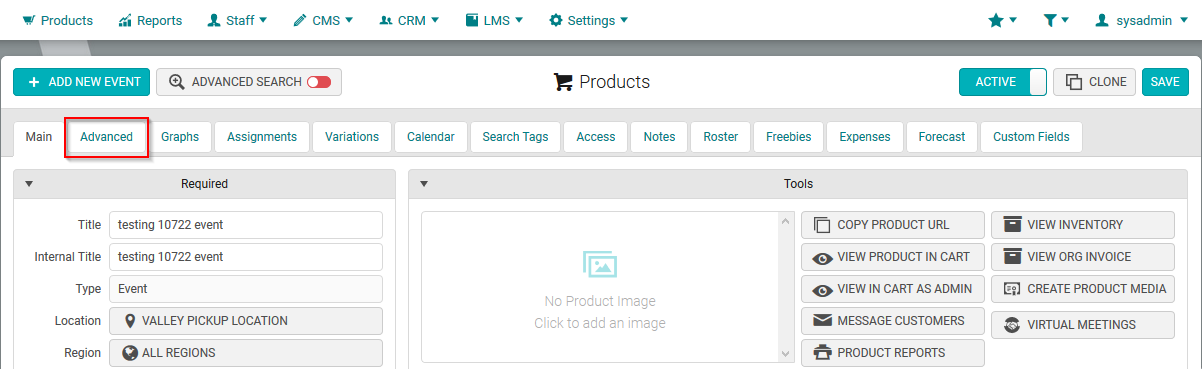Click the Add New Event button
The height and width of the screenshot is (369, 1202).
pos(81,82)
